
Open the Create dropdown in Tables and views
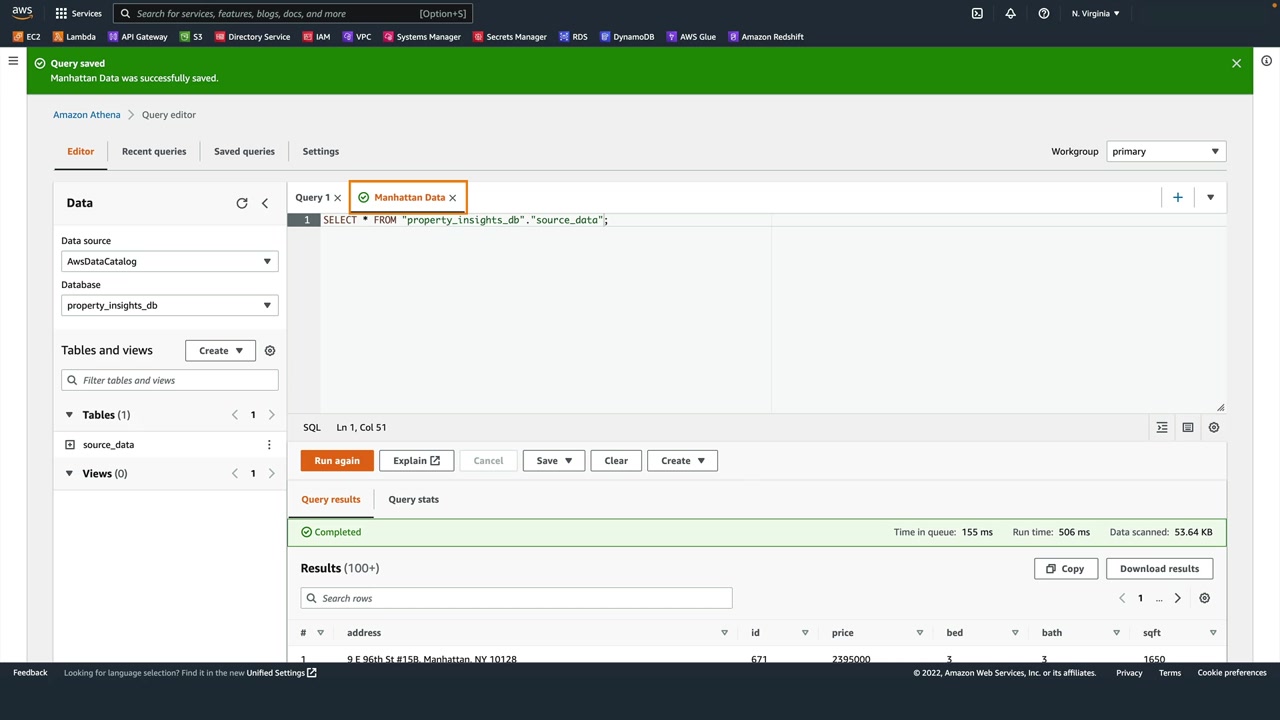tap(220, 351)
